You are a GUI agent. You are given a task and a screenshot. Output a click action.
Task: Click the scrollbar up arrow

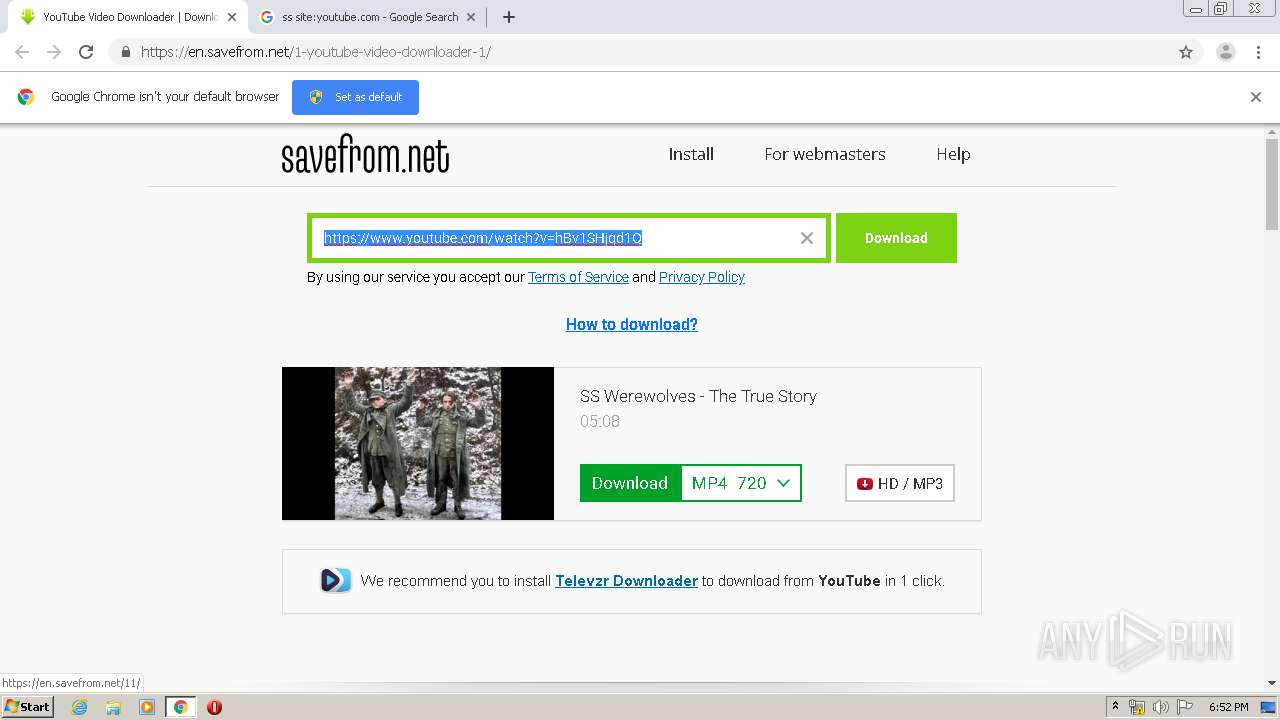pyautogui.click(x=1272, y=131)
